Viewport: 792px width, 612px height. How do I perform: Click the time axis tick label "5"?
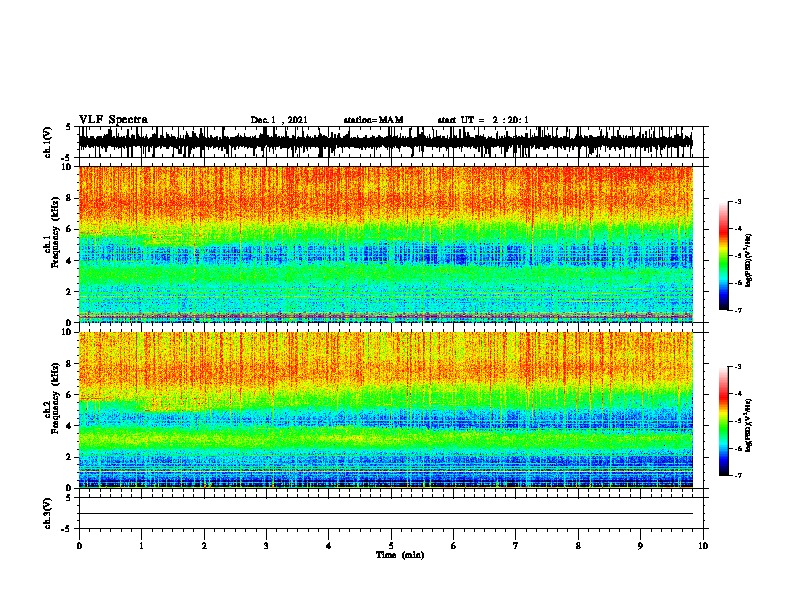391,546
